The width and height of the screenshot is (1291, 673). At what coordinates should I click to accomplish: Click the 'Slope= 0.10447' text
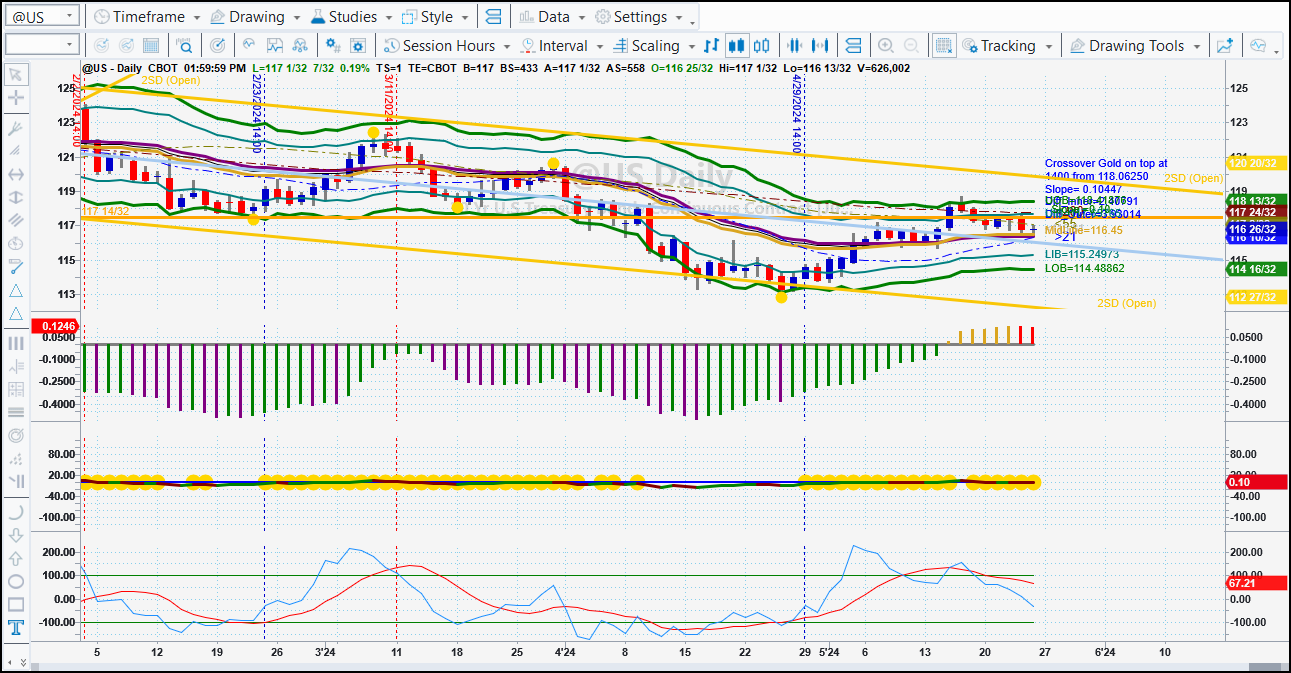[1083, 189]
